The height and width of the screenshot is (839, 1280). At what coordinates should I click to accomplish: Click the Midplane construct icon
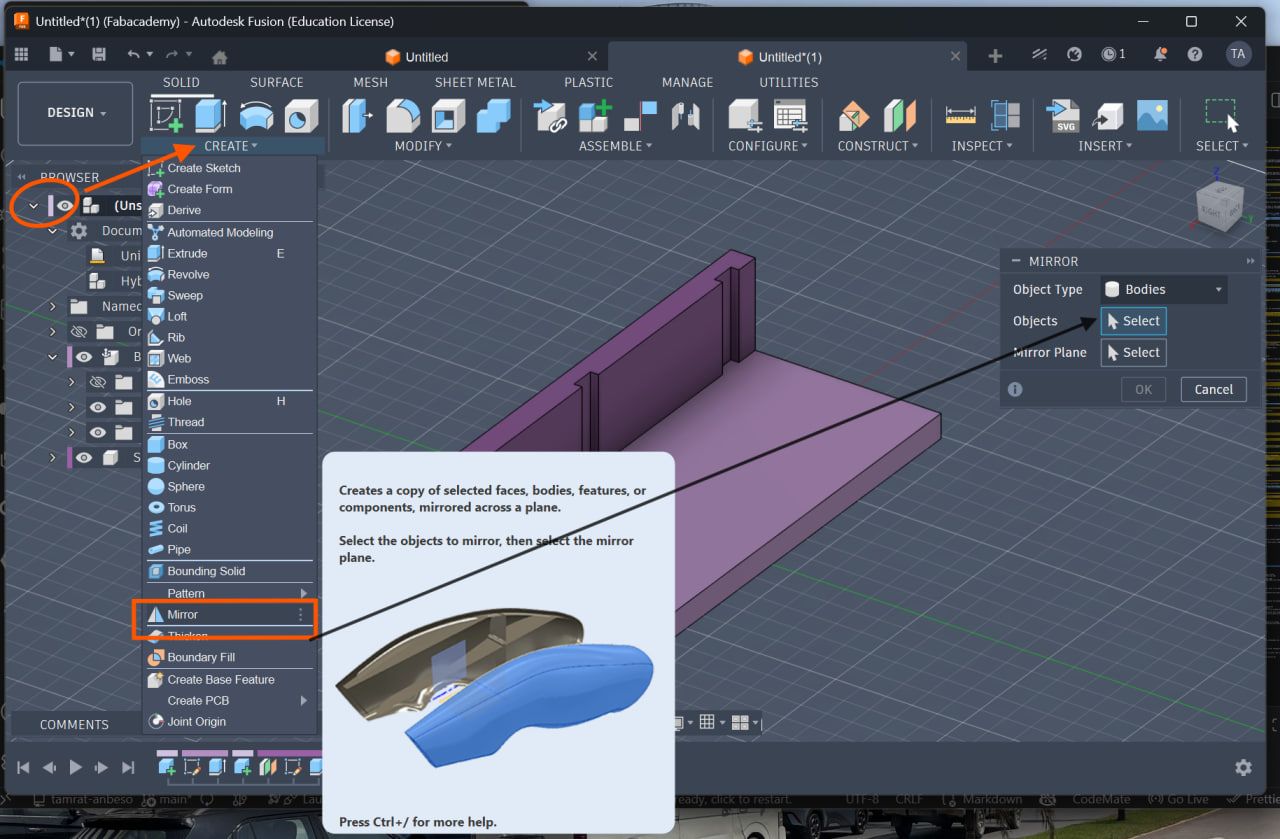click(x=900, y=115)
